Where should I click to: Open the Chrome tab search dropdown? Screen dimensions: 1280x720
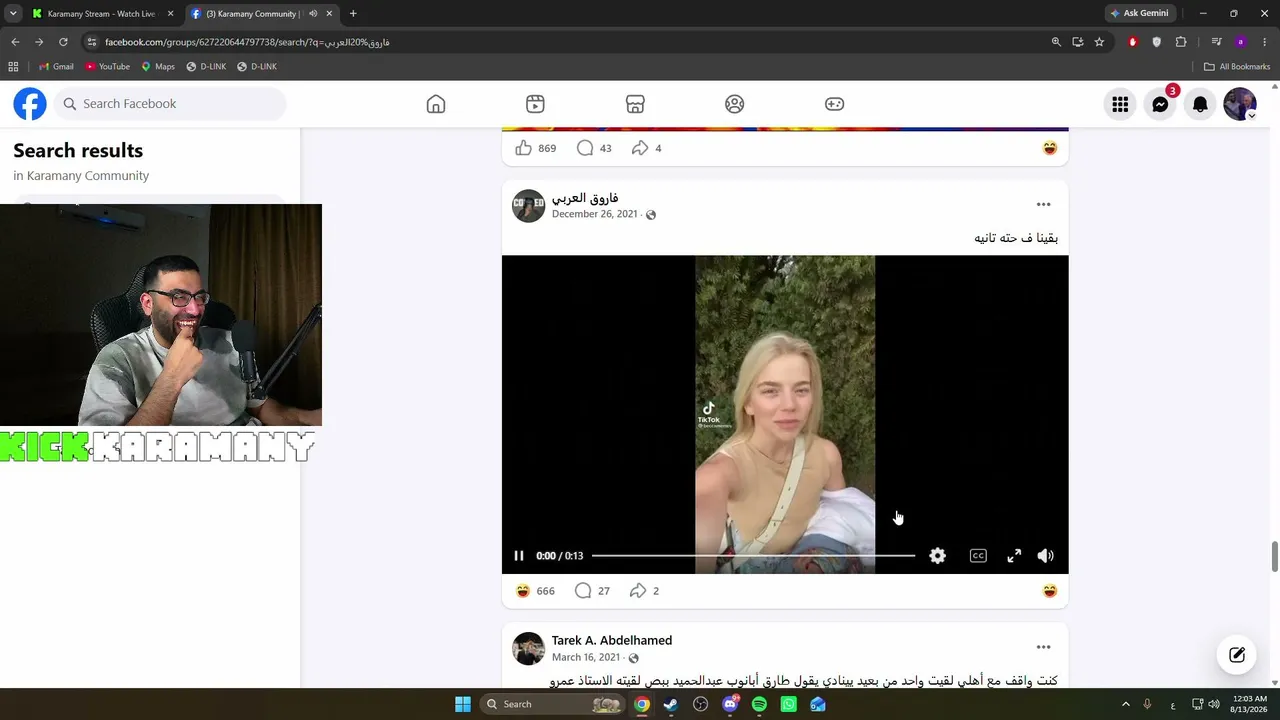pyautogui.click(x=13, y=14)
